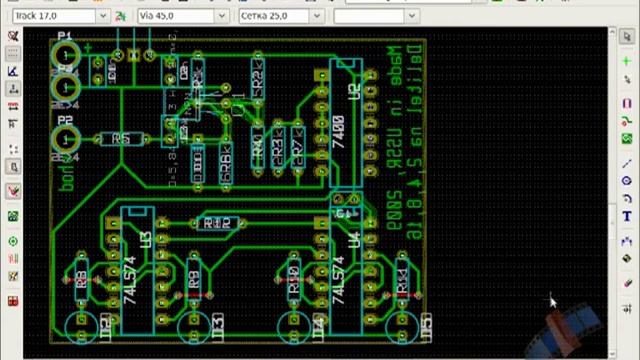Viewport: 640px width, 360px height.
Task: Set units to inches
Action: (13, 89)
